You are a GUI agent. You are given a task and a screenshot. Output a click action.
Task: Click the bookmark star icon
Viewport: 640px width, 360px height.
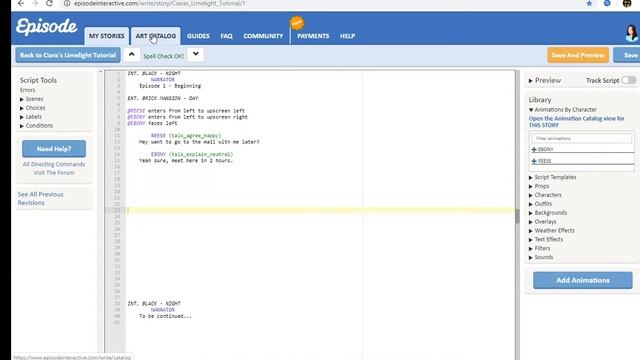tap(589, 3)
